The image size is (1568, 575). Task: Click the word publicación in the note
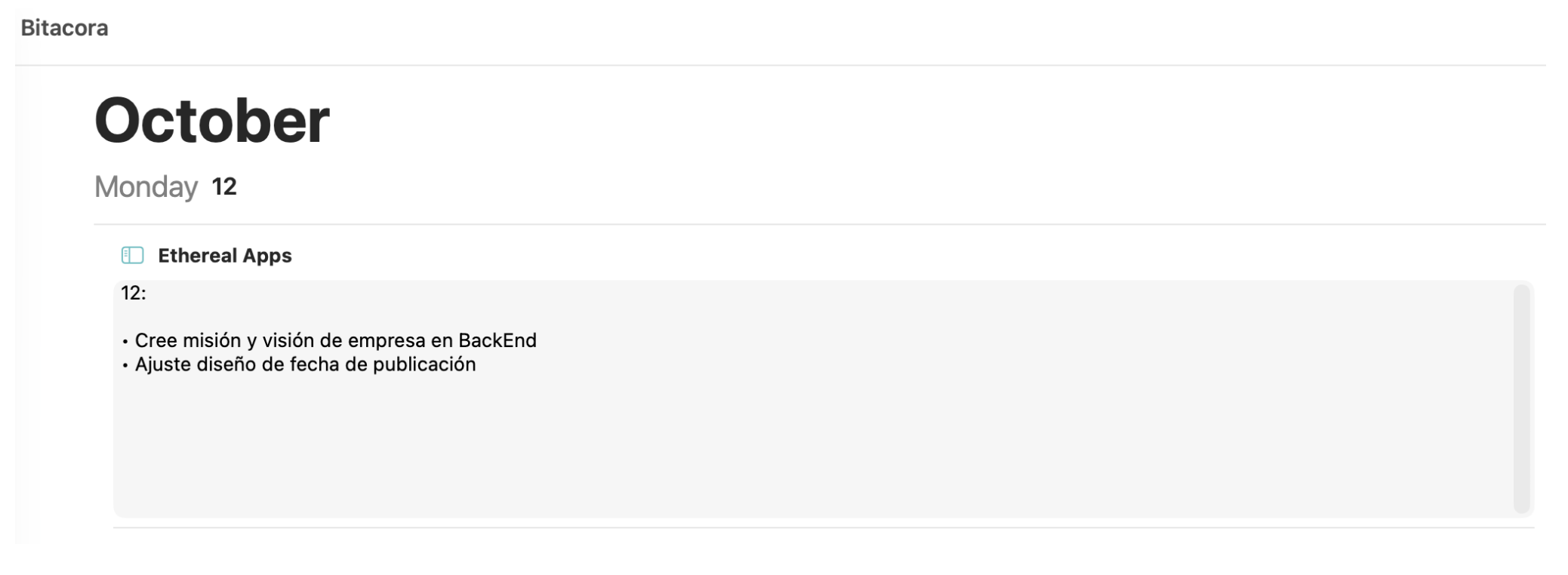tap(424, 365)
